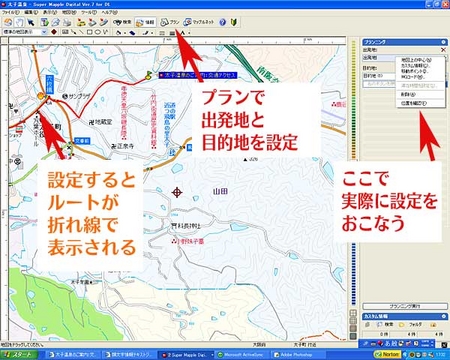Click the red X beside 出発地
The width and height of the screenshot is (450, 360).
(443, 50)
